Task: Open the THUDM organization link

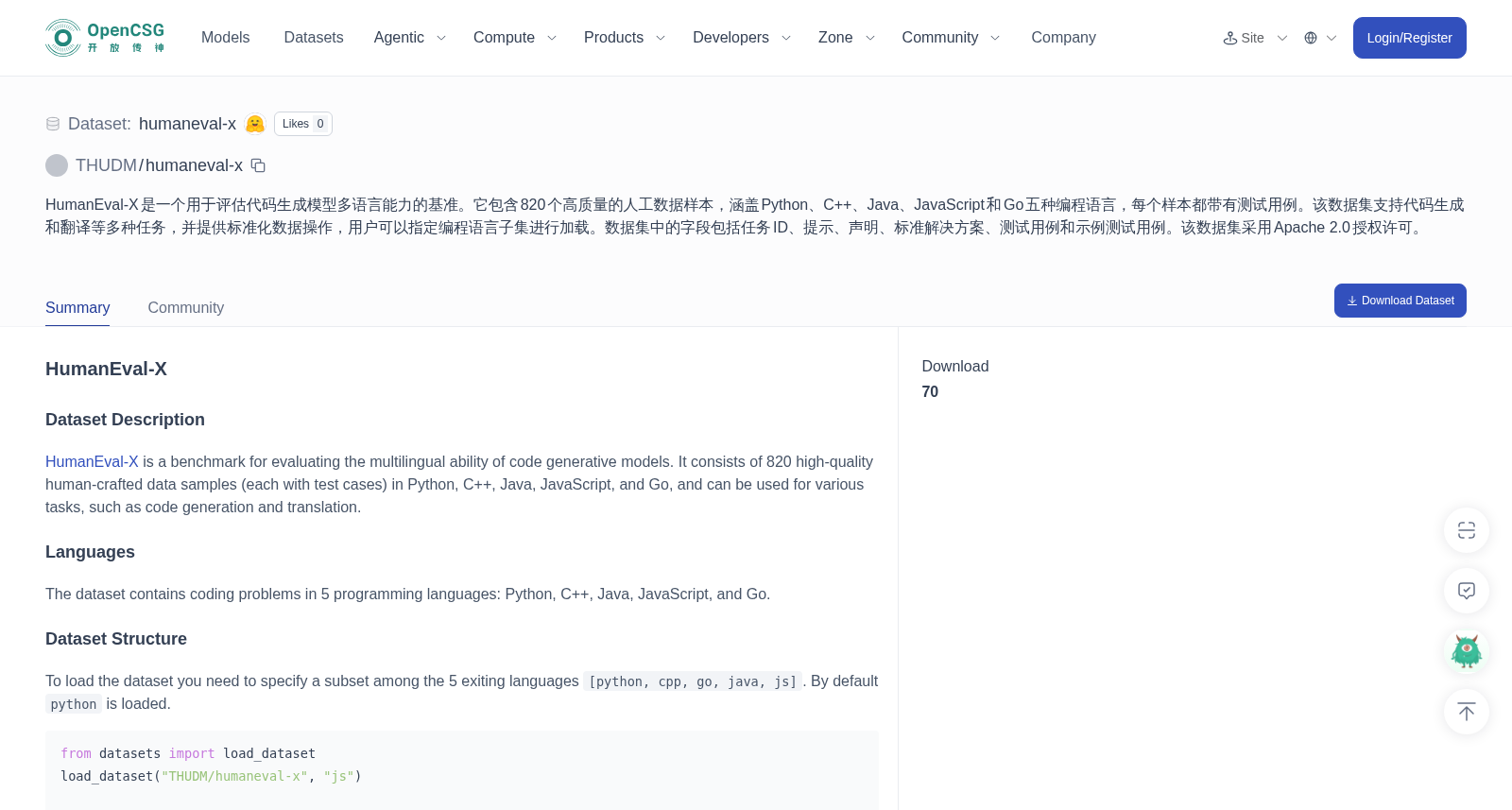Action: click(106, 165)
